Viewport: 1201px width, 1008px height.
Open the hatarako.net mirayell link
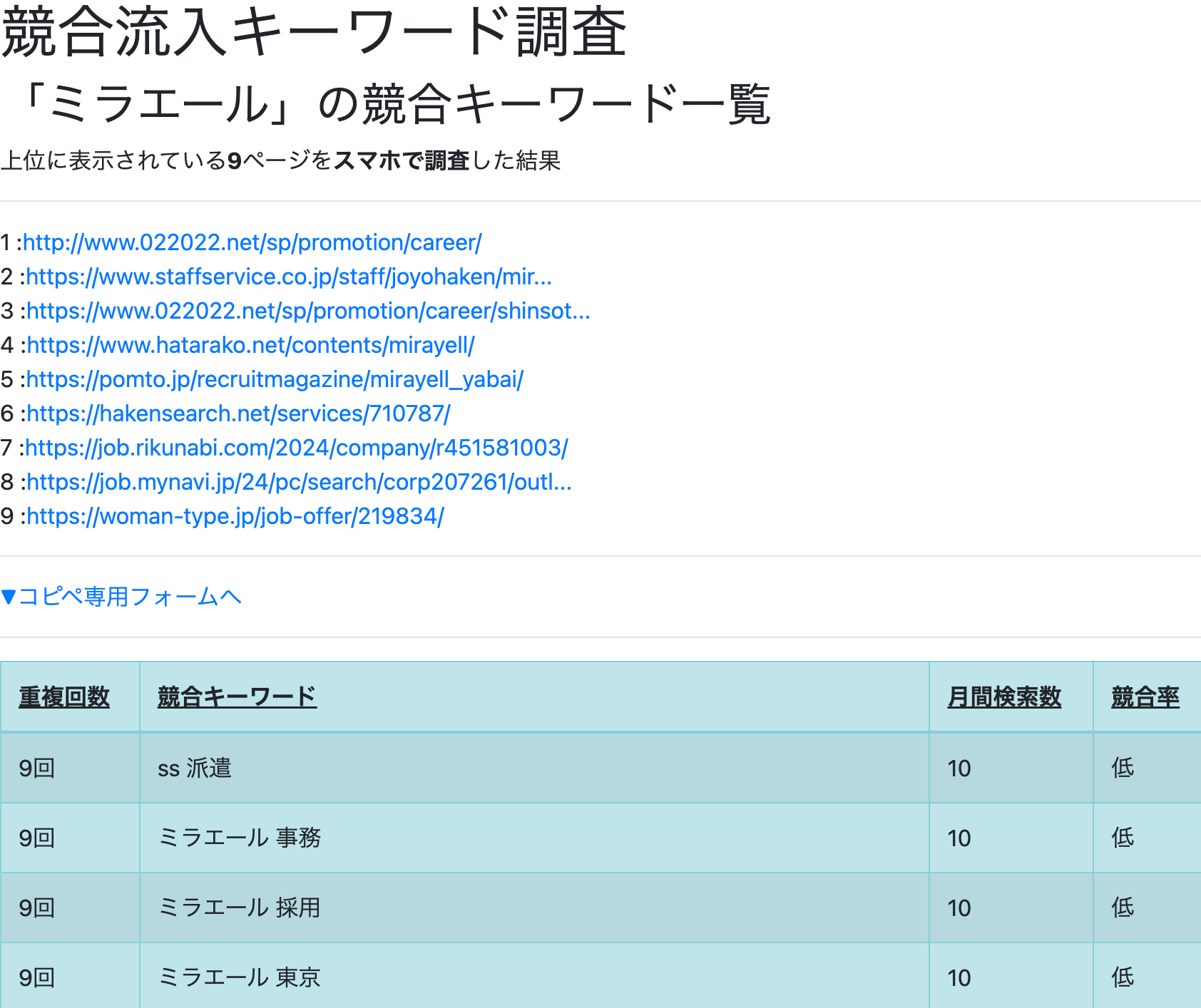250,345
